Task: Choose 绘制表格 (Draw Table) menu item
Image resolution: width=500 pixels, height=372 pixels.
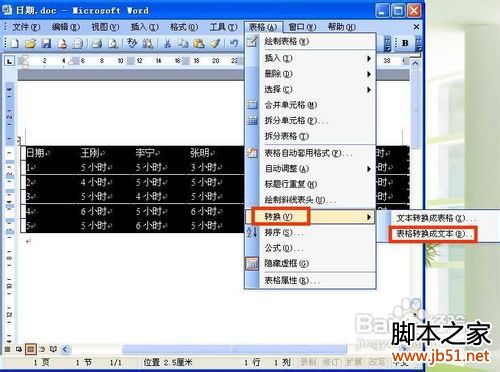Action: click(310, 42)
